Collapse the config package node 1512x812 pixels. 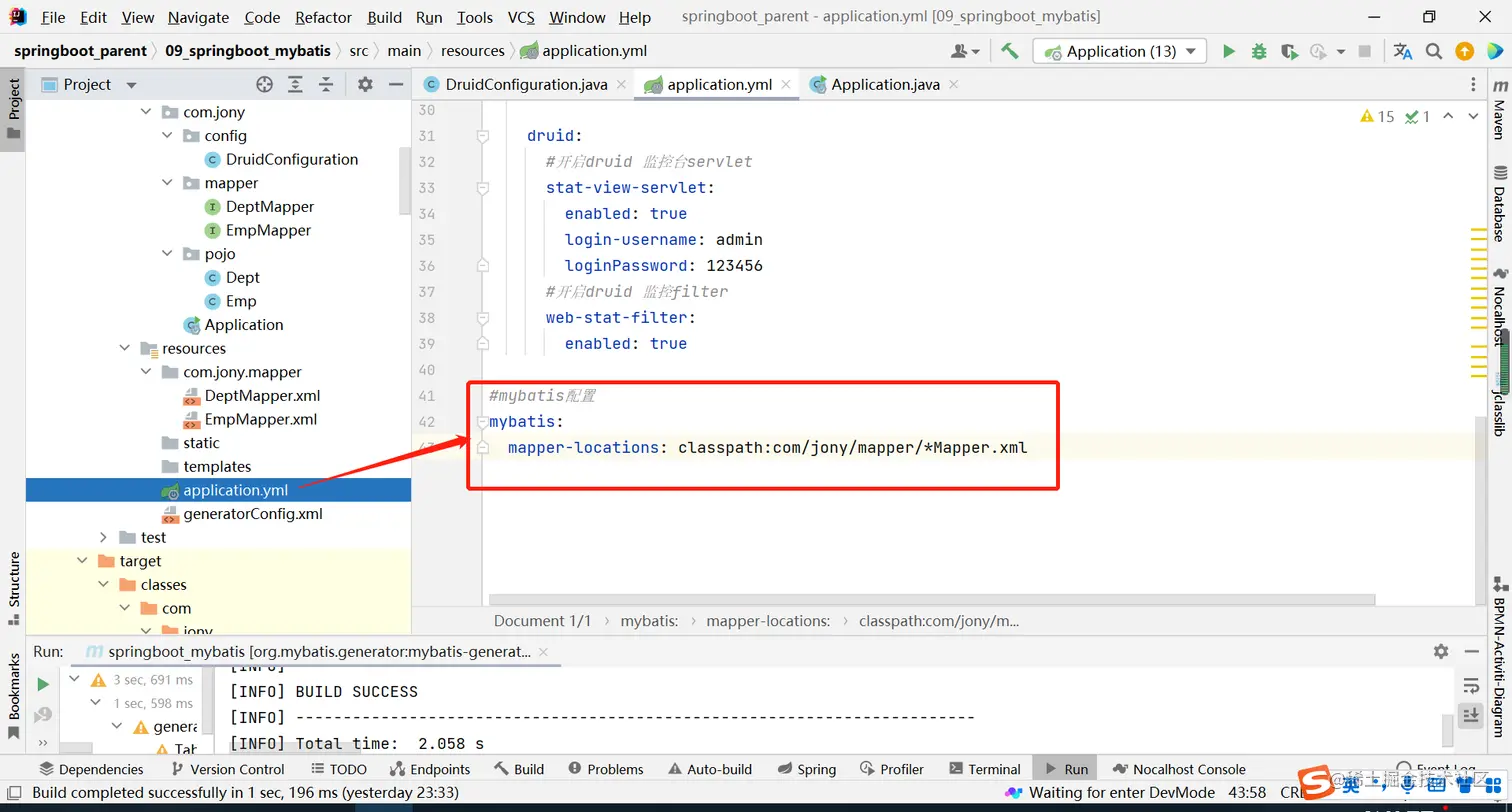coord(167,136)
